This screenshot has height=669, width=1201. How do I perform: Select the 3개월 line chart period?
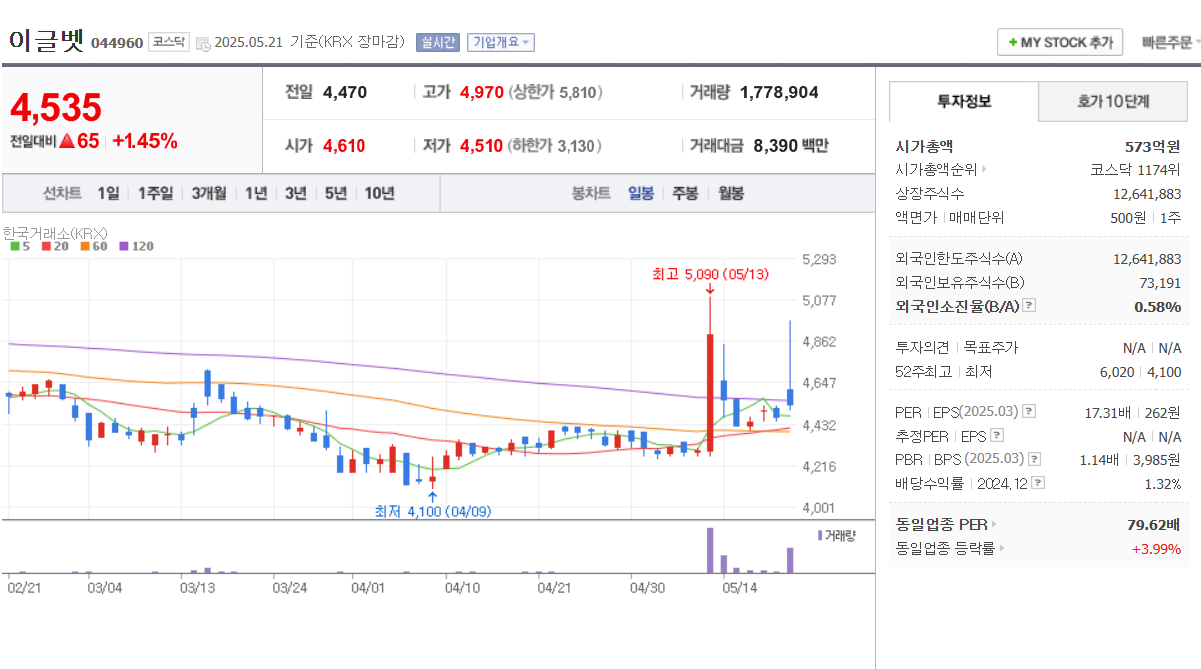pos(209,193)
